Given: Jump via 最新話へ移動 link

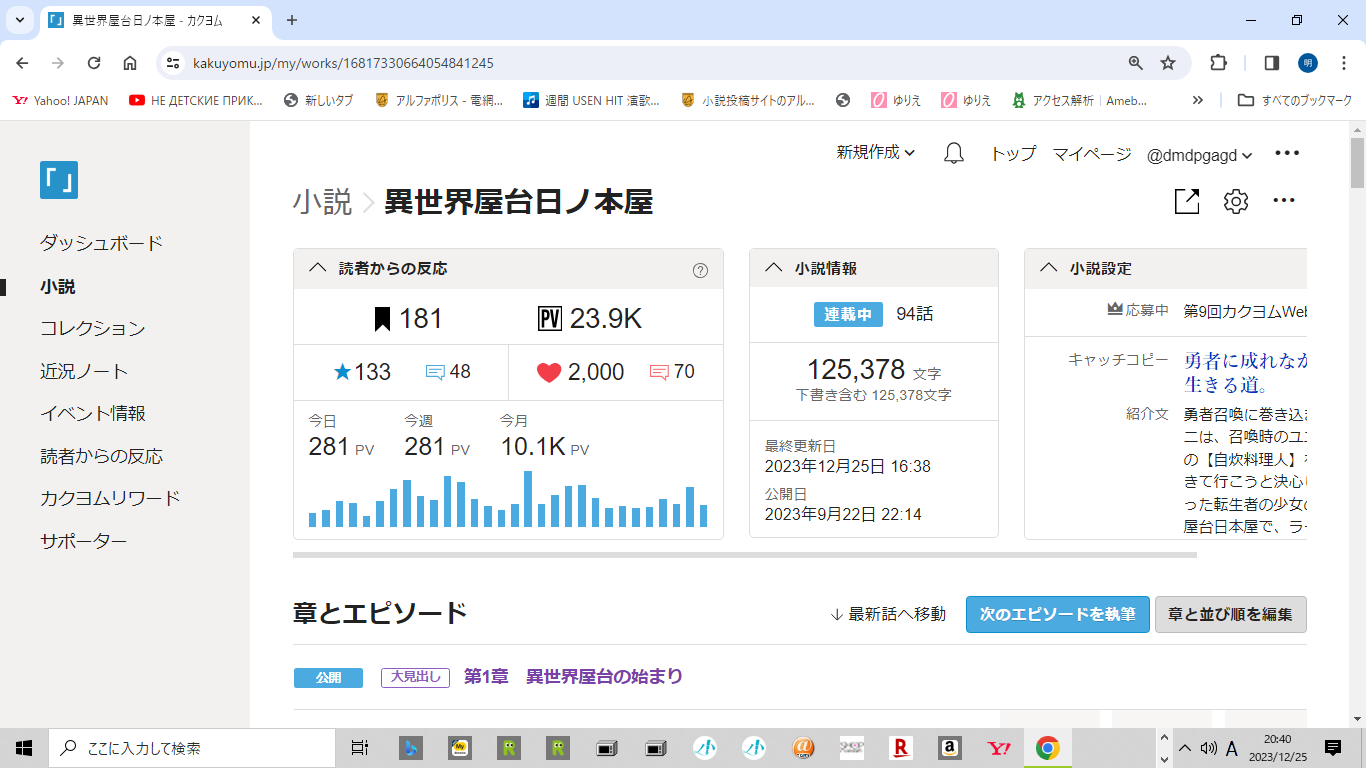Looking at the screenshot, I should (888, 614).
